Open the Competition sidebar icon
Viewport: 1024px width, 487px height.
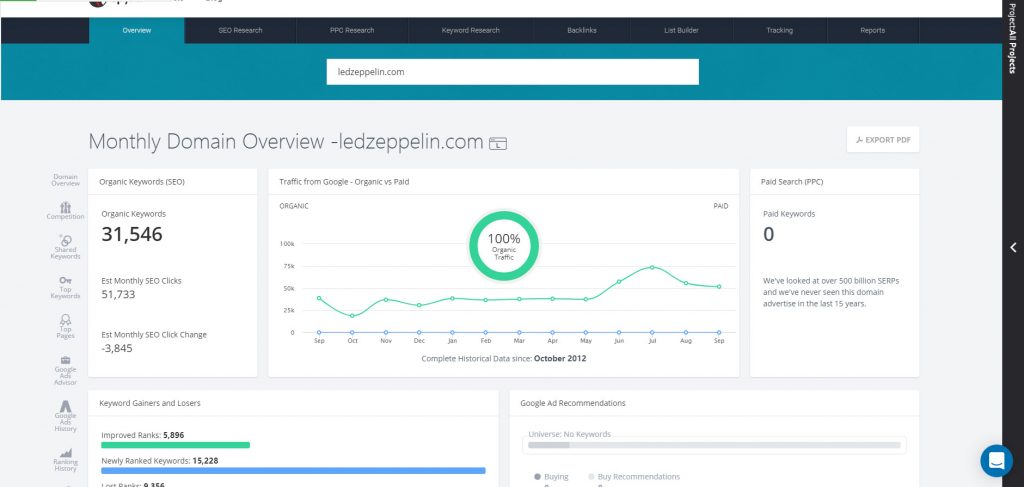coord(65,207)
